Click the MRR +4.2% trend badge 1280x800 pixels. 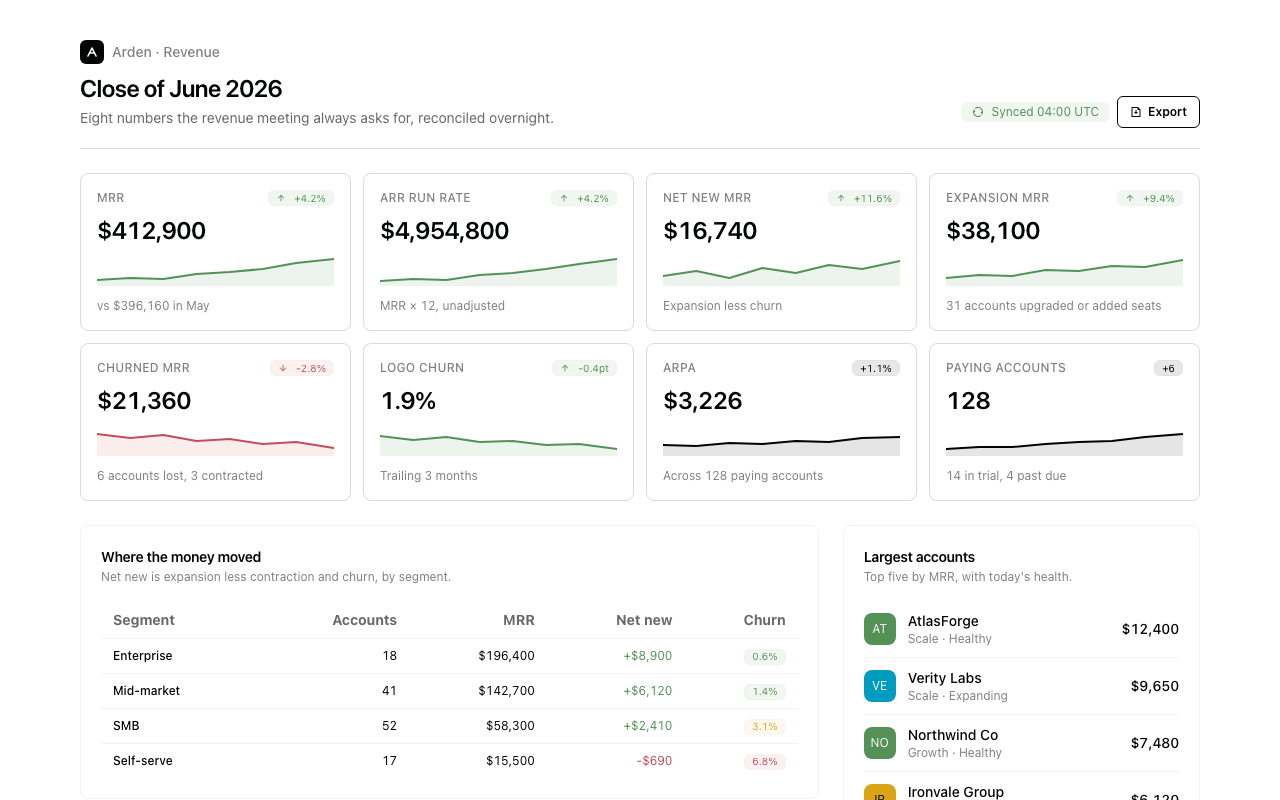[x=301, y=198]
